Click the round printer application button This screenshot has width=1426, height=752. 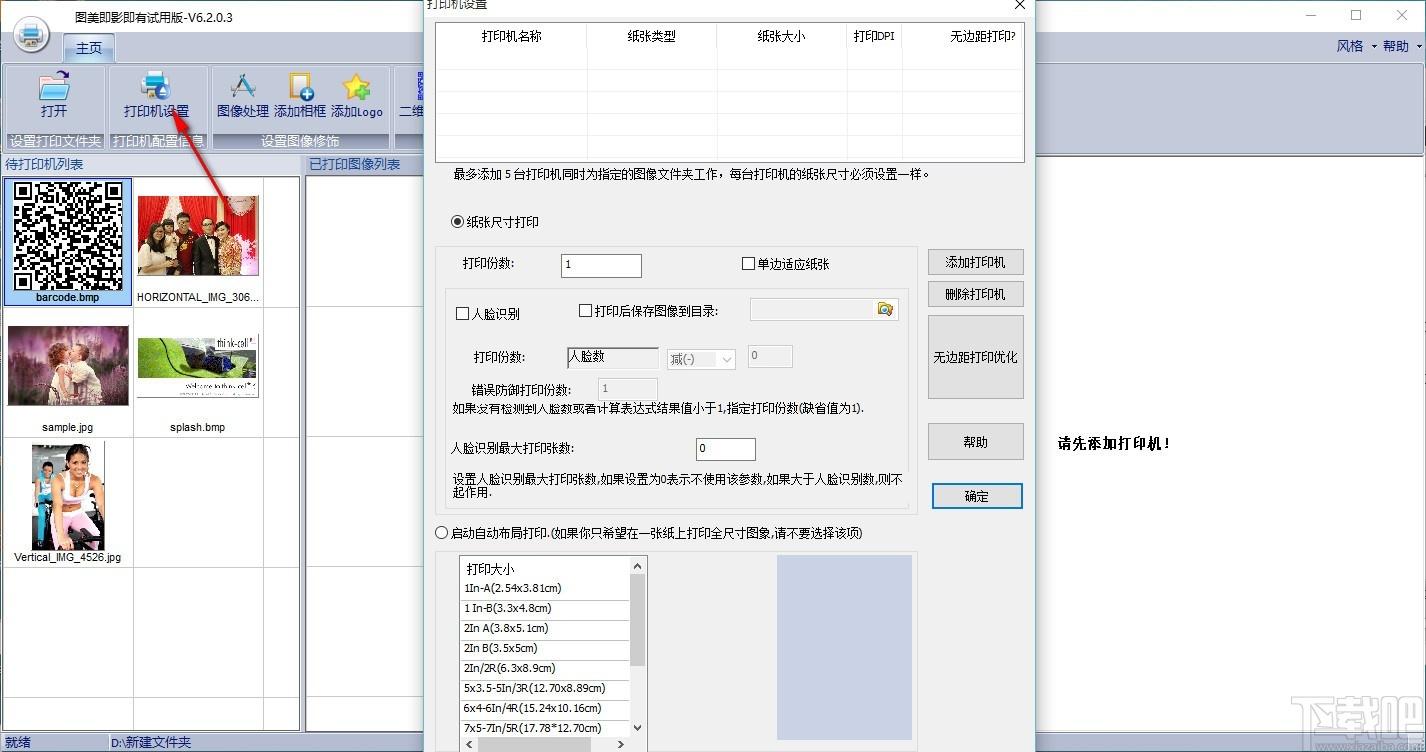(31, 35)
